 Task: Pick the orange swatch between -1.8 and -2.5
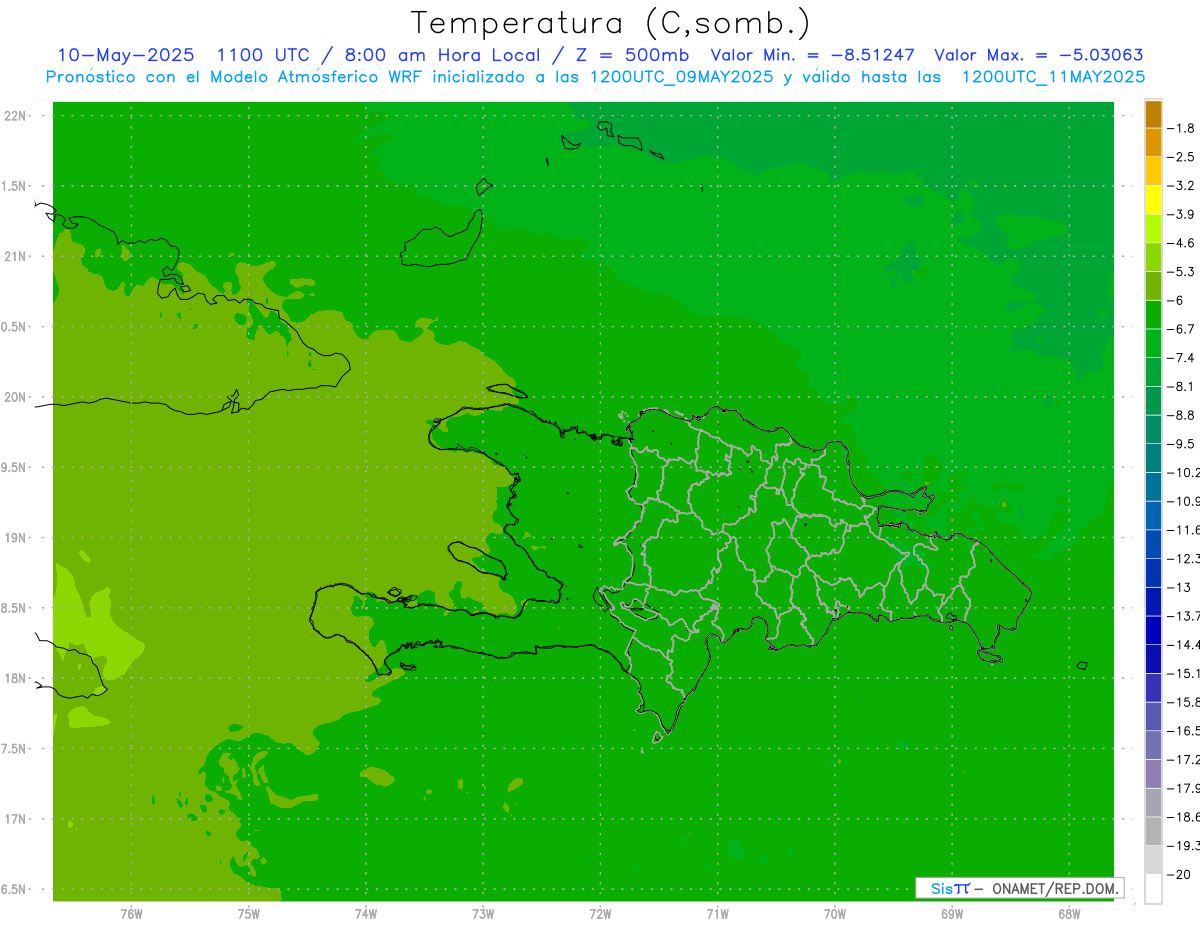1153,143
